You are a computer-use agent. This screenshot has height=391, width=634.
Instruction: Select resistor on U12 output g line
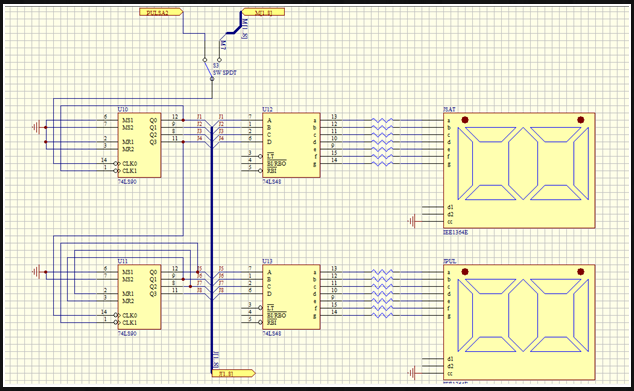coord(382,163)
